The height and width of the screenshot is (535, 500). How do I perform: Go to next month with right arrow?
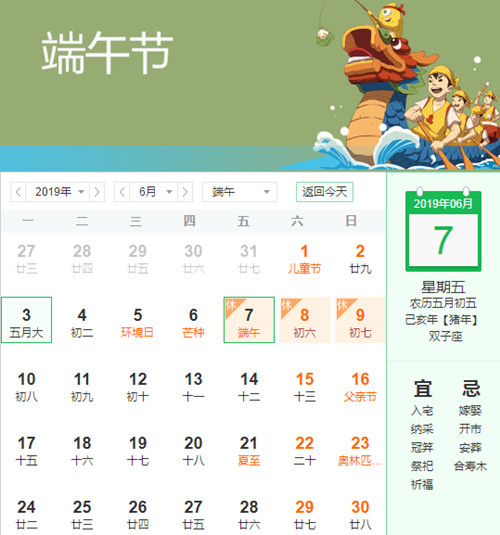pyautogui.click(x=185, y=192)
